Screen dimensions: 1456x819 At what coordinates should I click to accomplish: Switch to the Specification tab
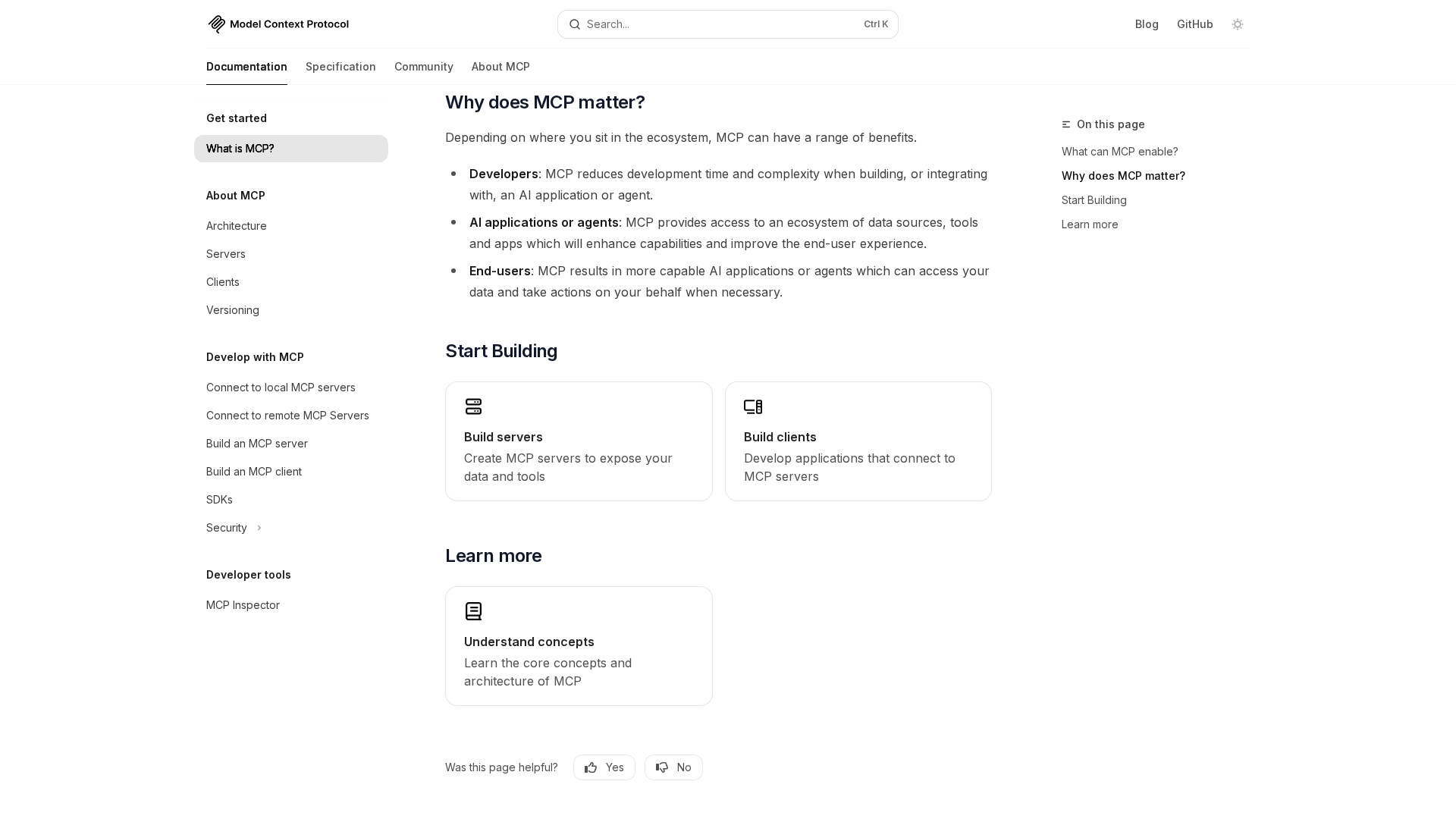[x=340, y=67]
